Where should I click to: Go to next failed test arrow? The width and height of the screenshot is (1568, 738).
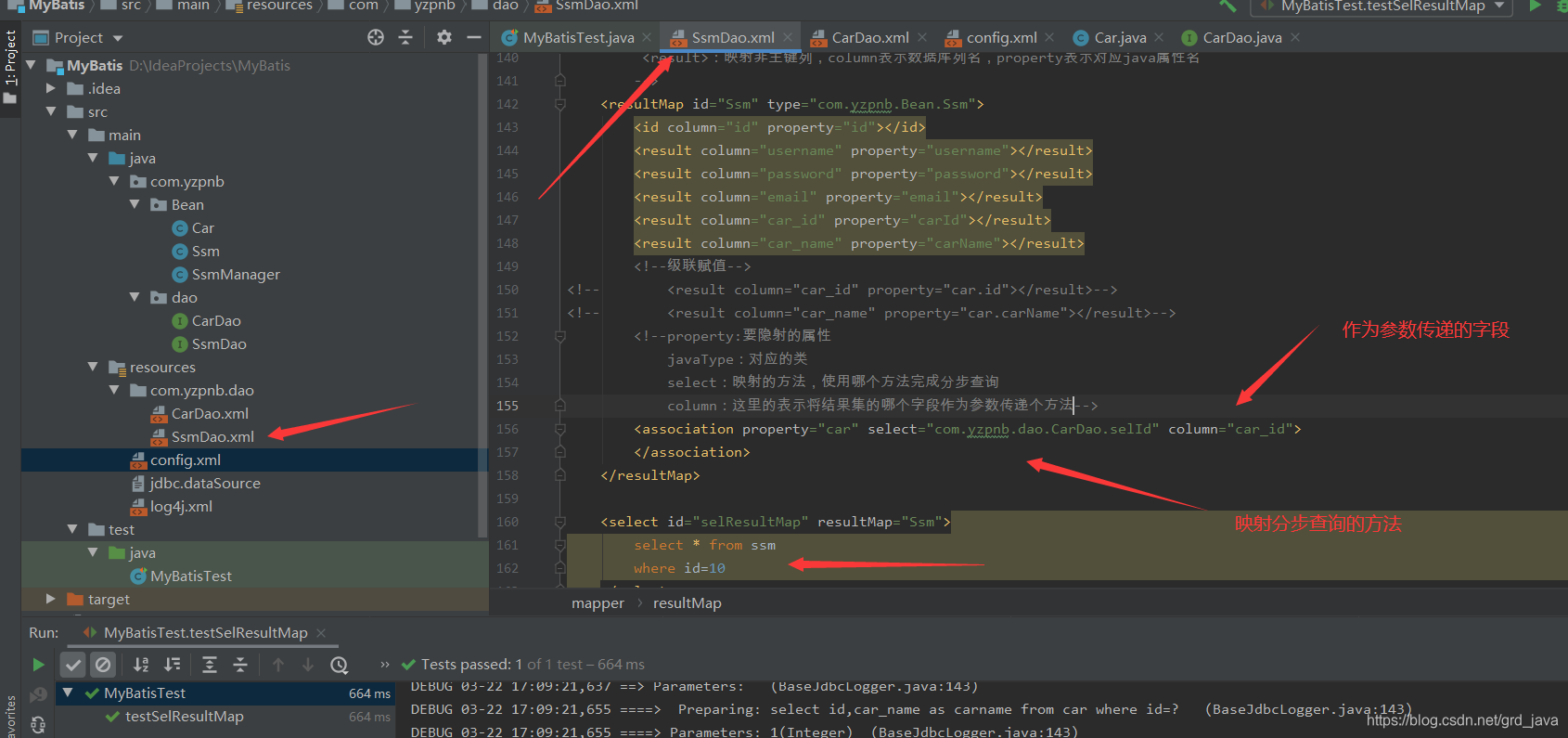(308, 665)
